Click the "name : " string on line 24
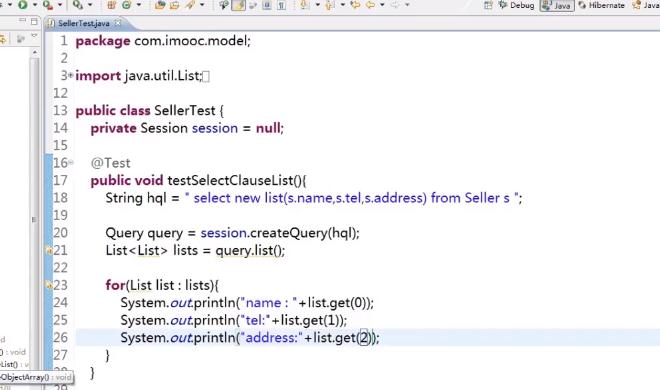The image size is (660, 390). click(269, 303)
